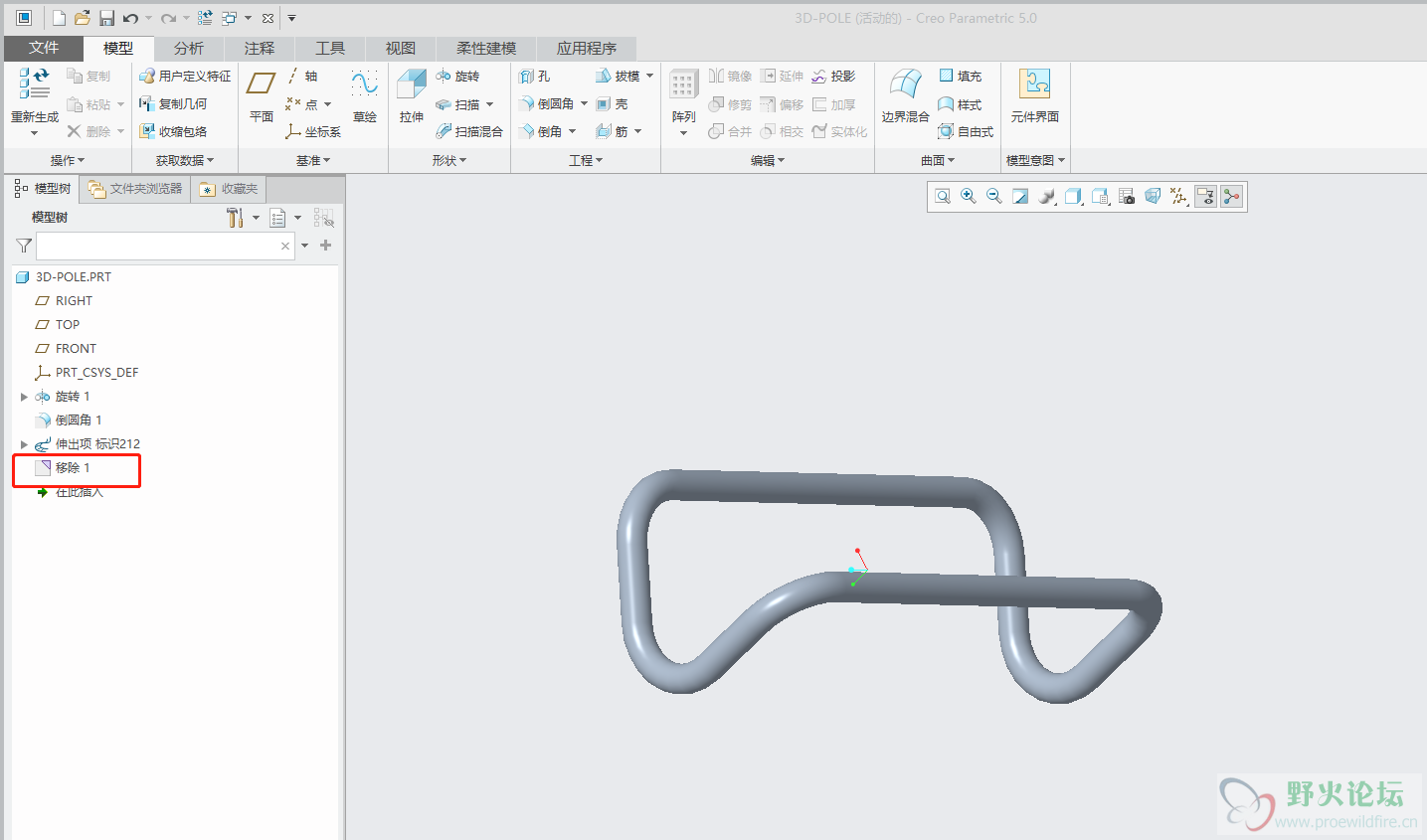Click the 投影 (Project) tool
Screen dimensions: 1427x840
point(833,76)
